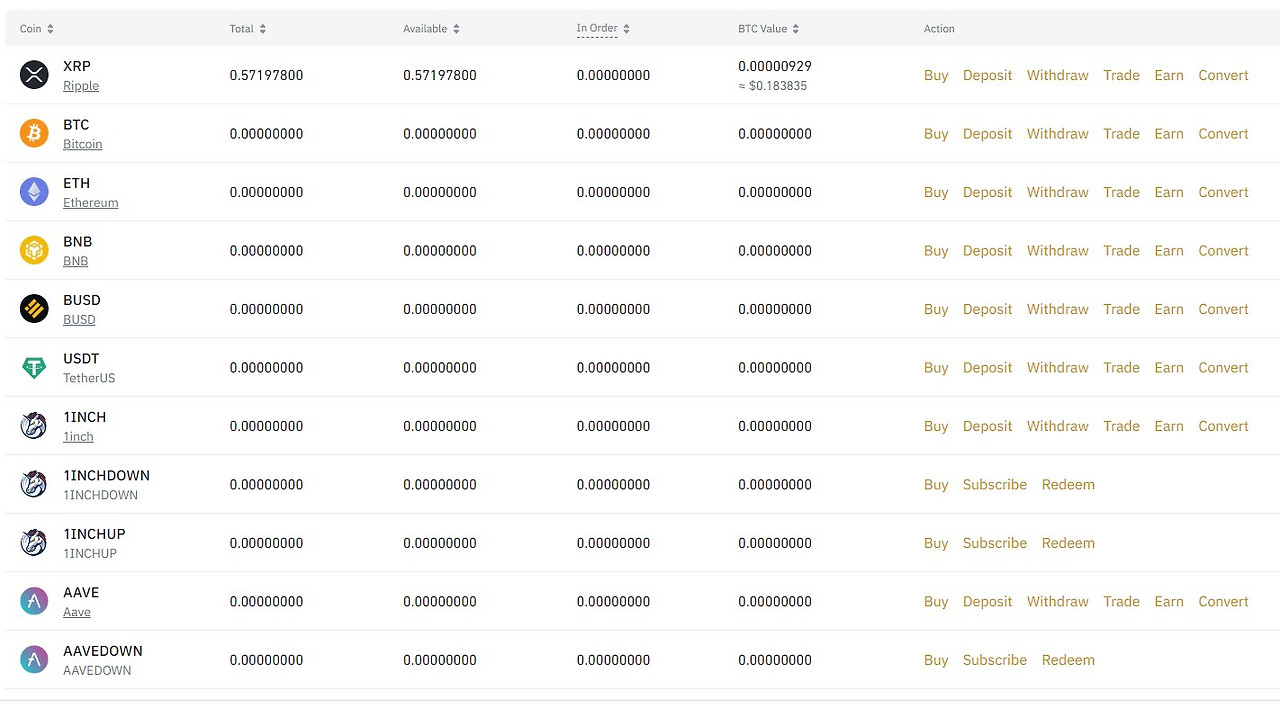1280x708 pixels.
Task: Trade AAVE from its row
Action: pos(1122,601)
